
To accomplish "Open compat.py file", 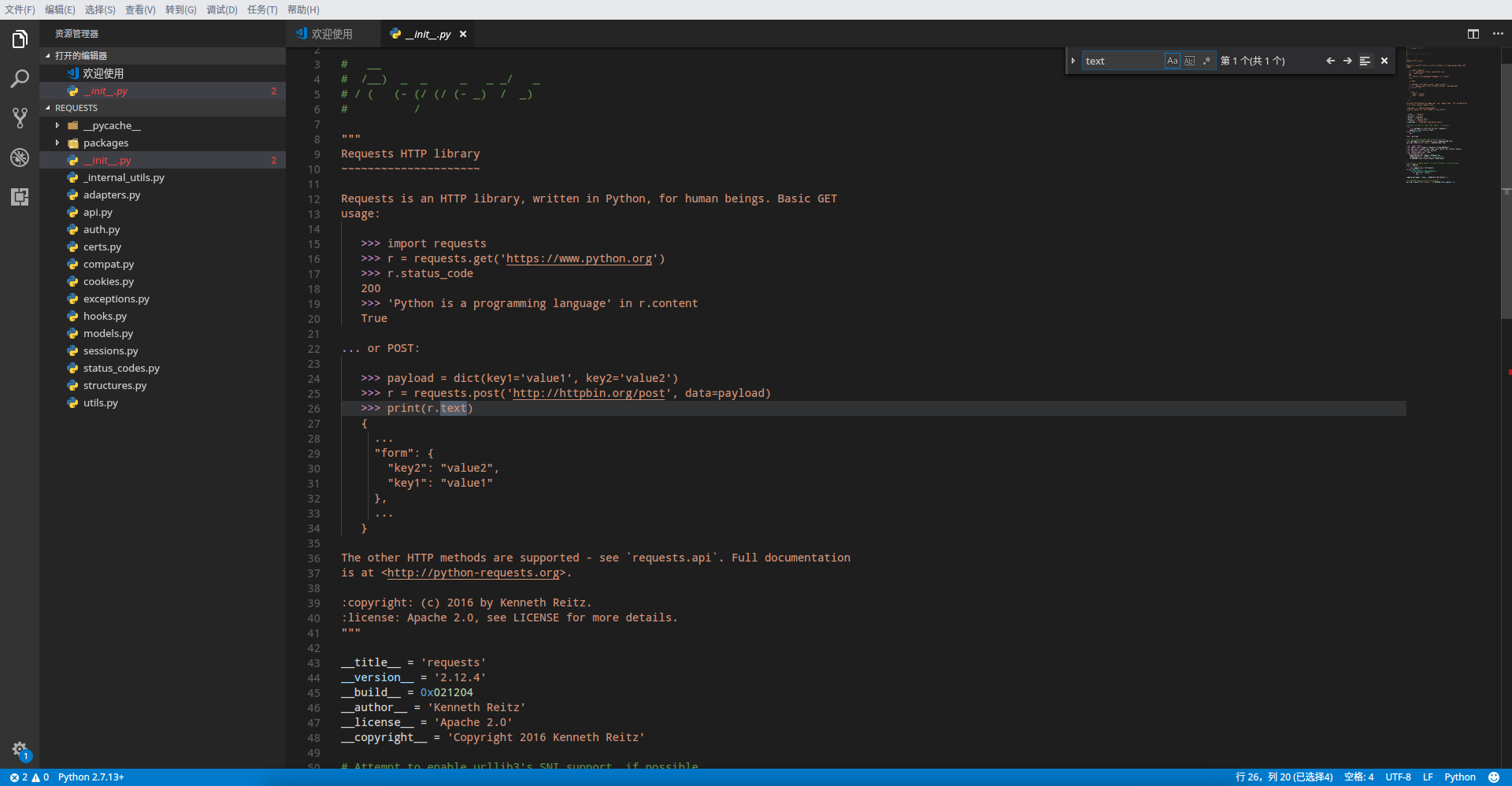I will click(x=162, y=264).
